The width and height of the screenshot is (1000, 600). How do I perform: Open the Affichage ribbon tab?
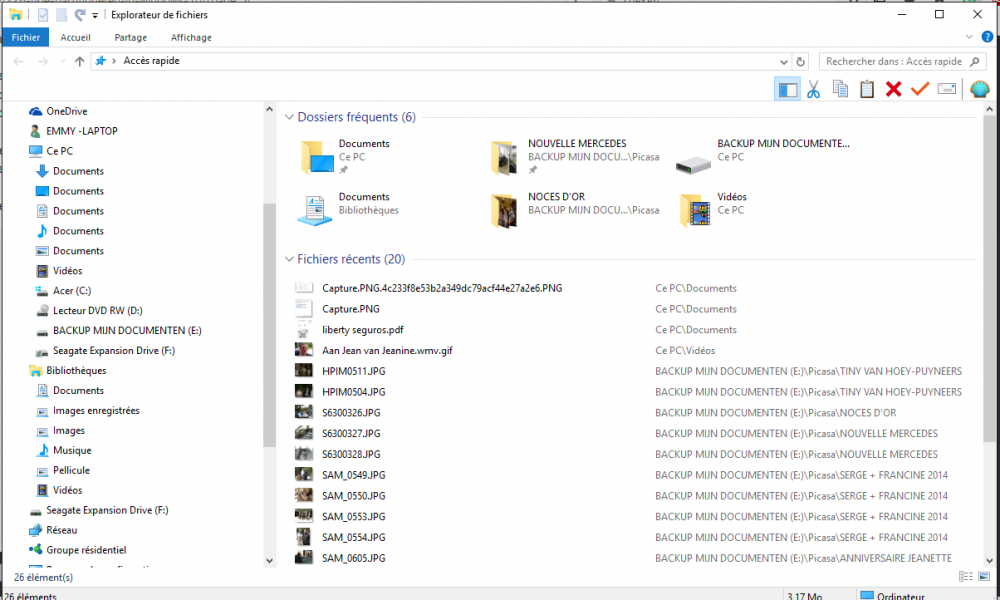191,38
